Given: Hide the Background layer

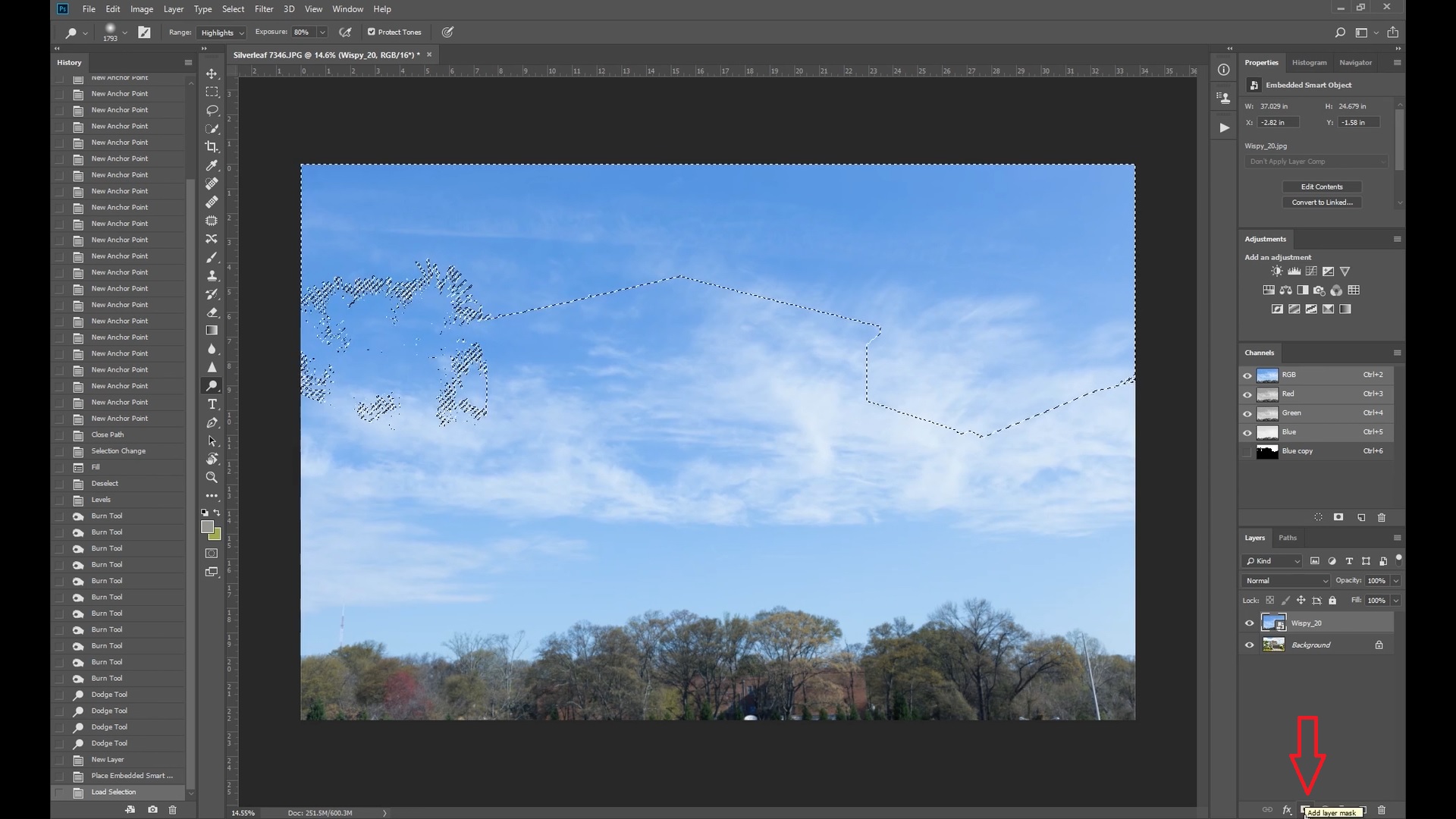Looking at the screenshot, I should pyautogui.click(x=1249, y=645).
